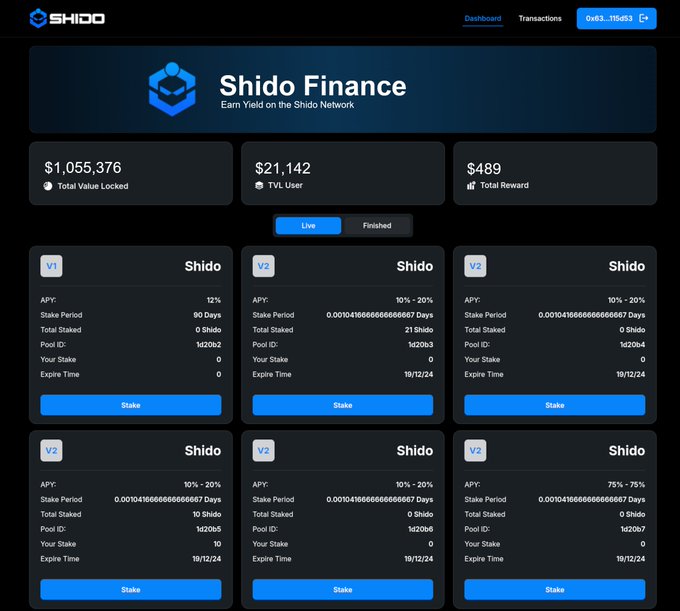The width and height of the screenshot is (680, 611).
Task: Click the Total Reward label
Action: click(504, 185)
